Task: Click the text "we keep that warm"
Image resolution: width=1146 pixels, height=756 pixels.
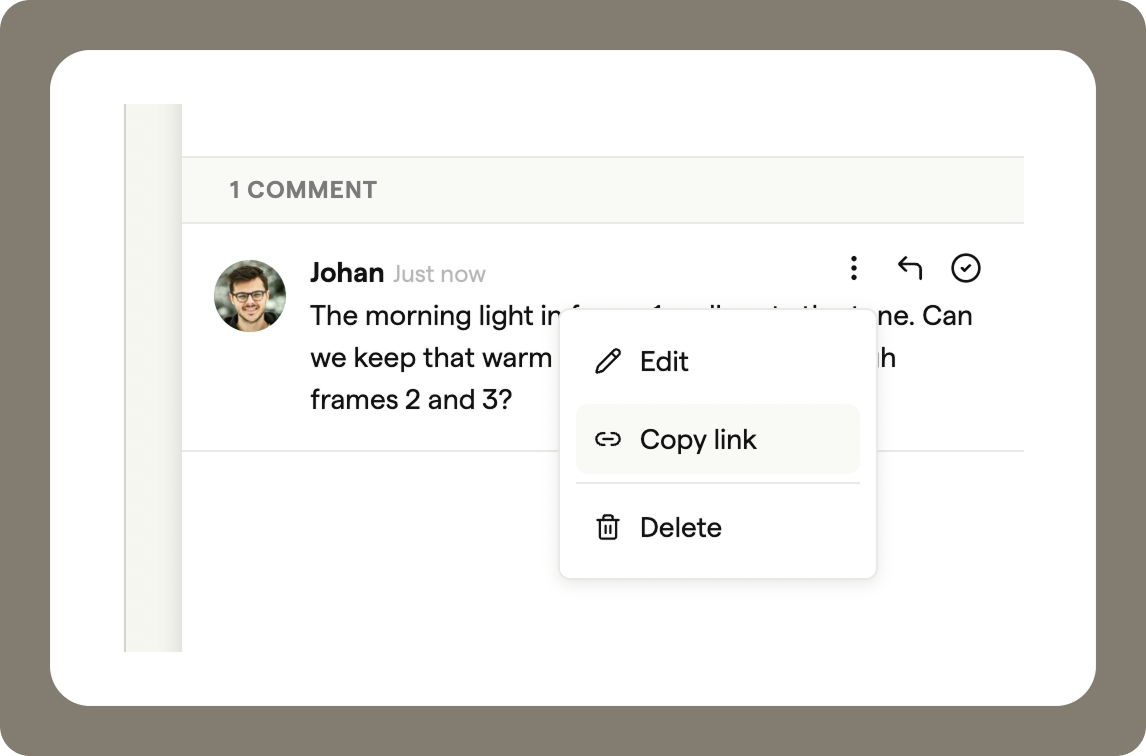Action: coord(431,358)
